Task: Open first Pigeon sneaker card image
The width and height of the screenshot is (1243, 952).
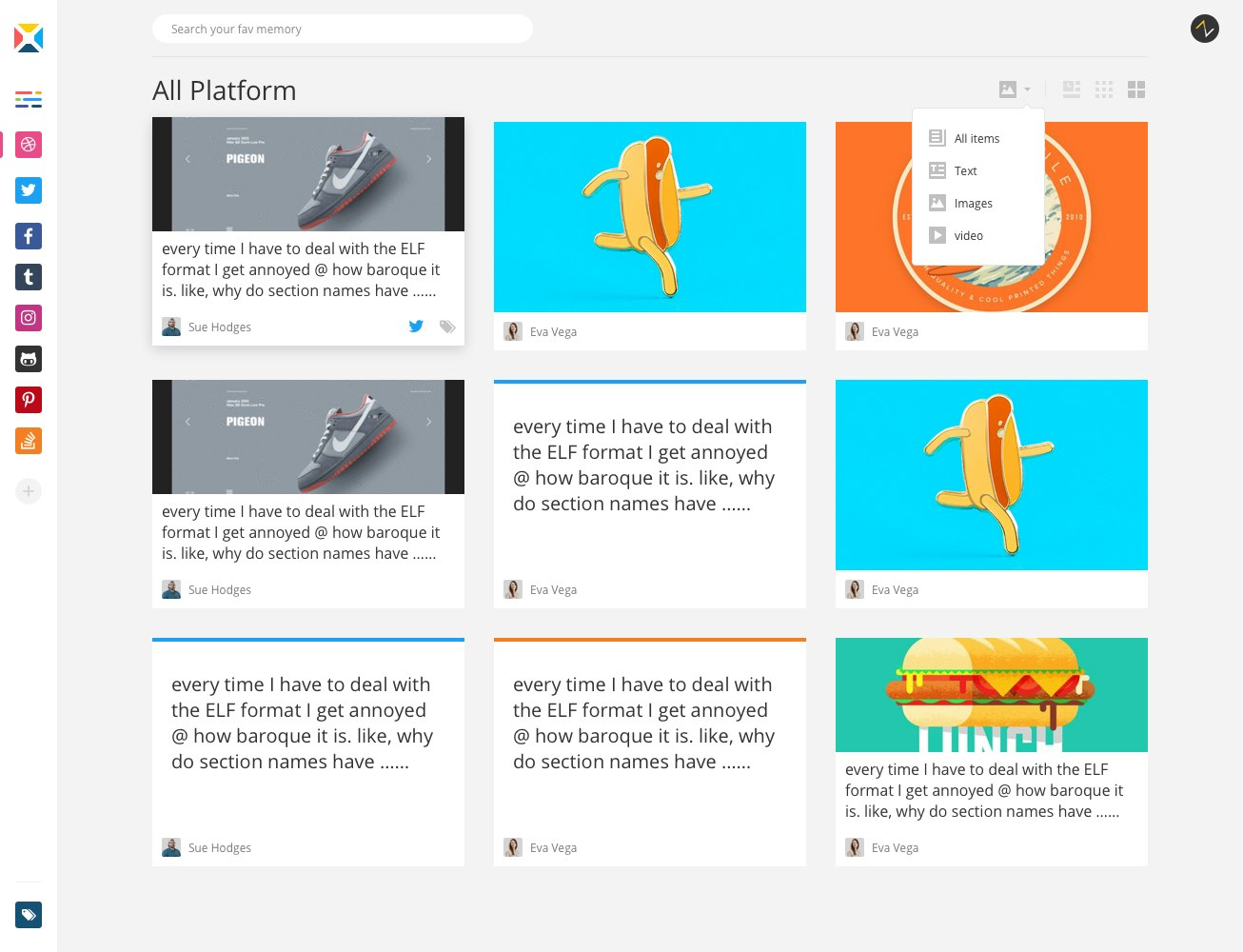Action: 308,174
